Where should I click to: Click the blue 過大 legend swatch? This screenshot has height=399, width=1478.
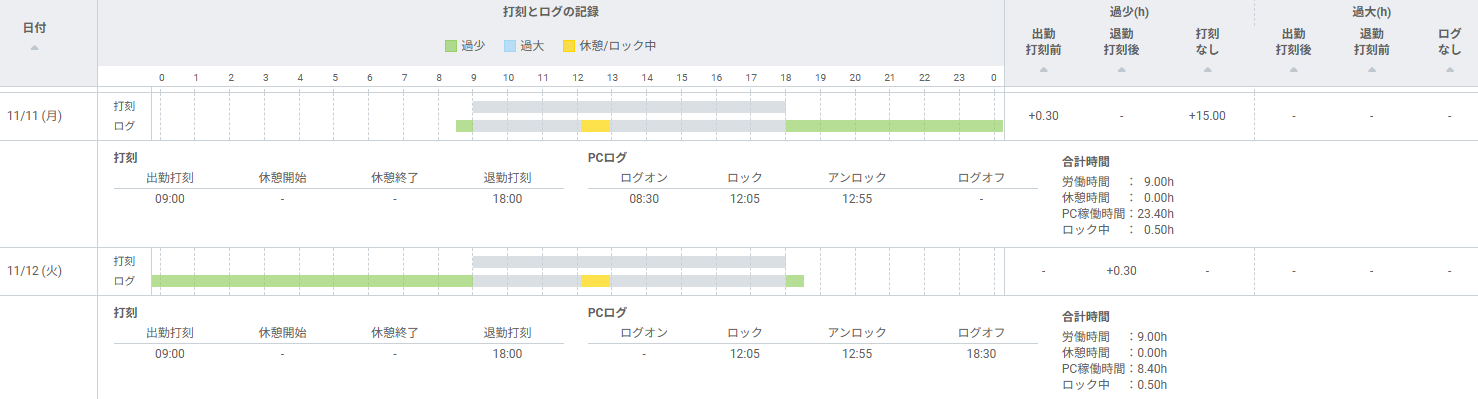pos(509,46)
